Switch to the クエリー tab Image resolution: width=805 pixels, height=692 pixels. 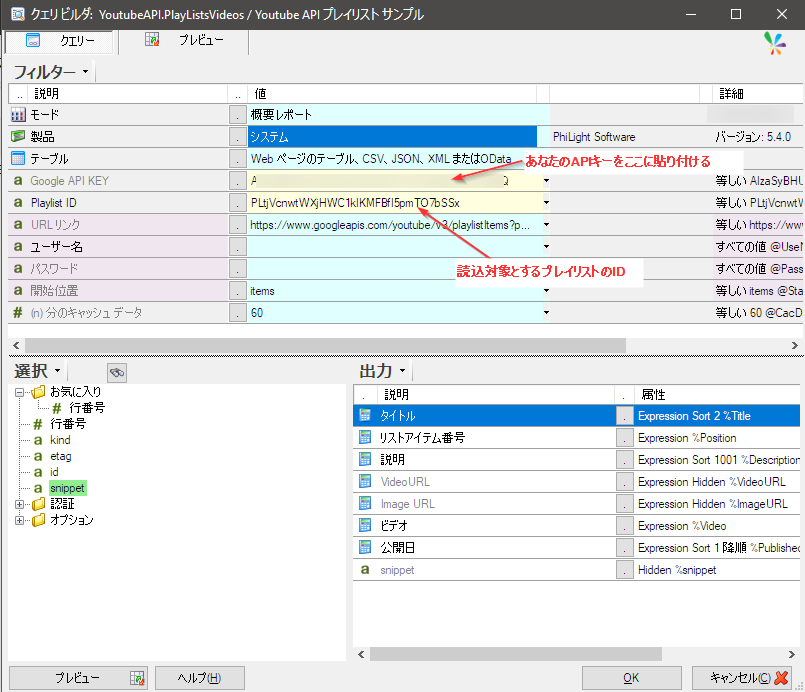pyautogui.click(x=59, y=41)
